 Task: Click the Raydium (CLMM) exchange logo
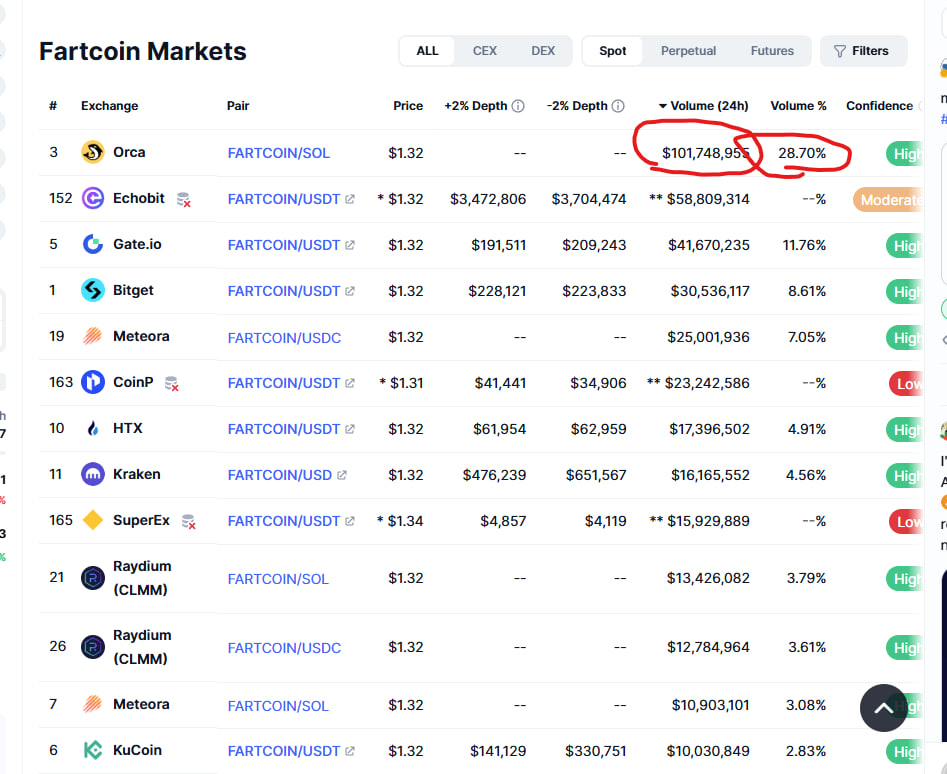click(x=92, y=578)
